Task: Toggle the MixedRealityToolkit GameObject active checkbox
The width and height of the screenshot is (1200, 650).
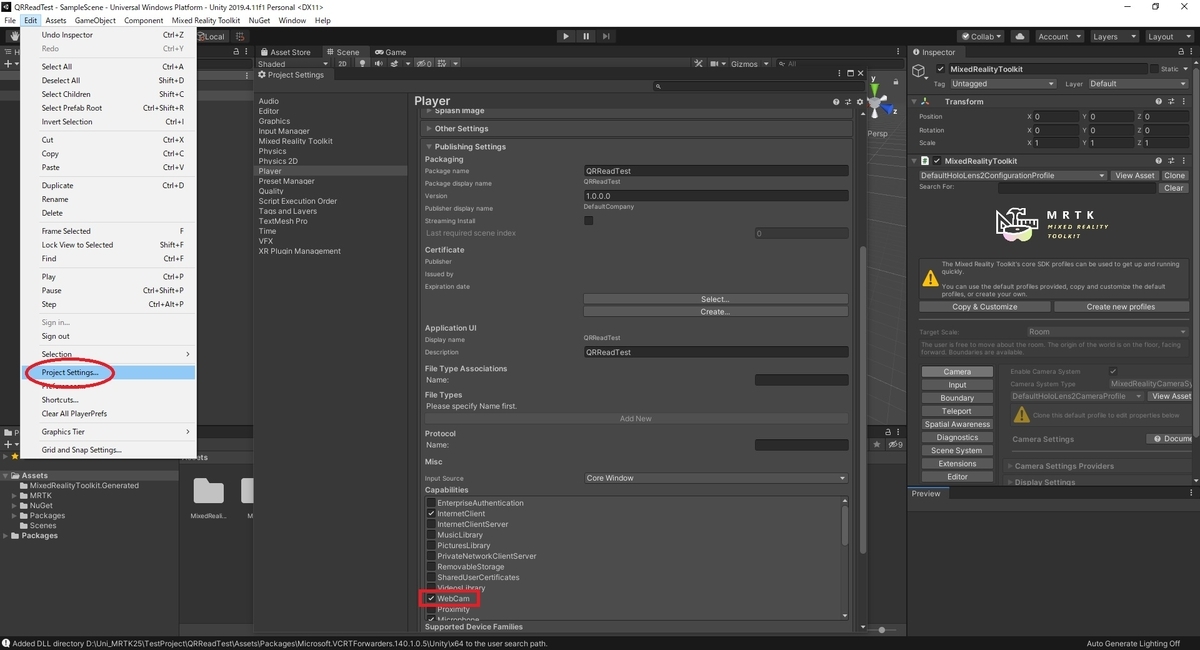Action: [941, 70]
